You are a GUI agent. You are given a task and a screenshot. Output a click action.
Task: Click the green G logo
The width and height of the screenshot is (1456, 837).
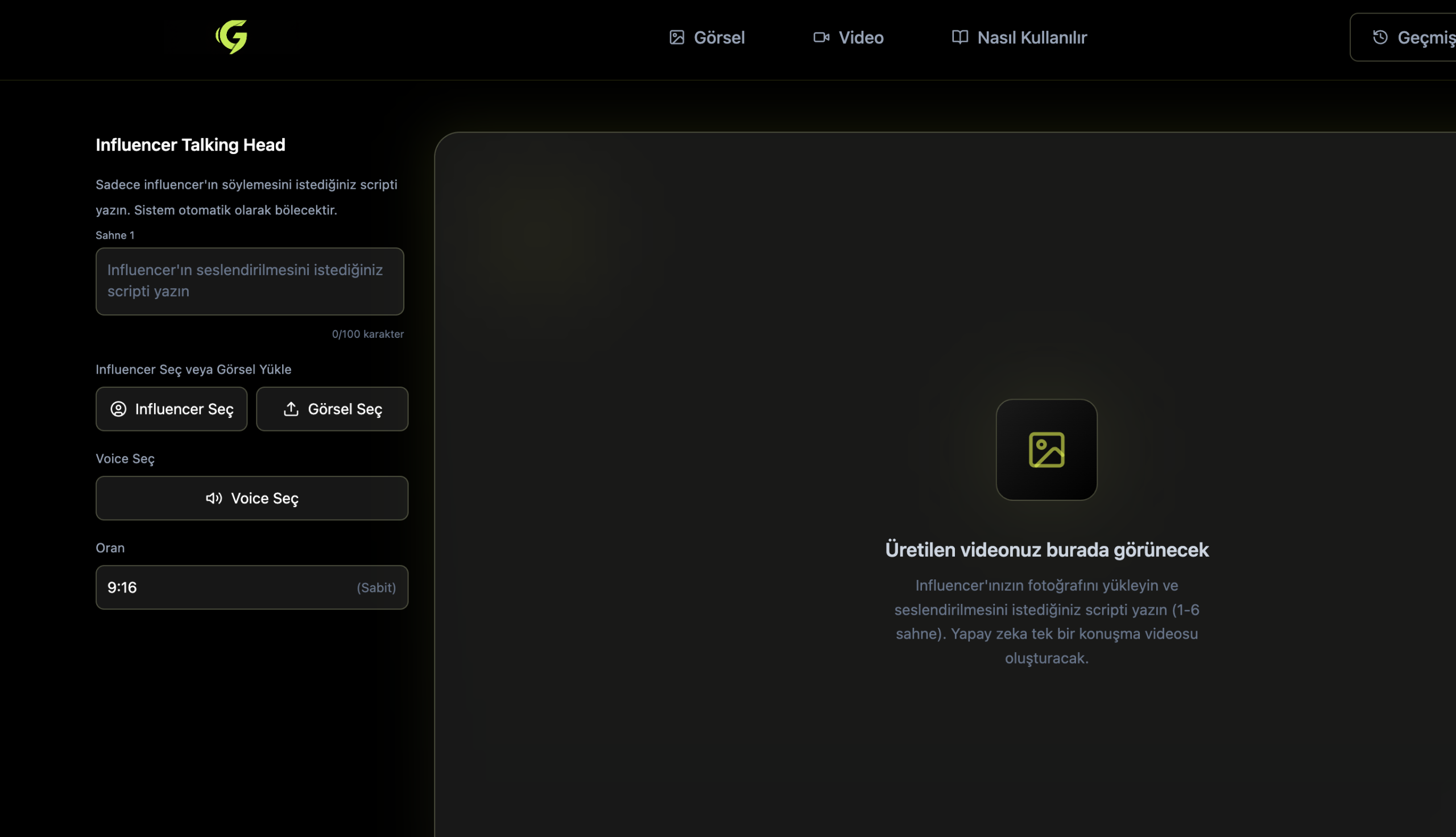point(231,37)
